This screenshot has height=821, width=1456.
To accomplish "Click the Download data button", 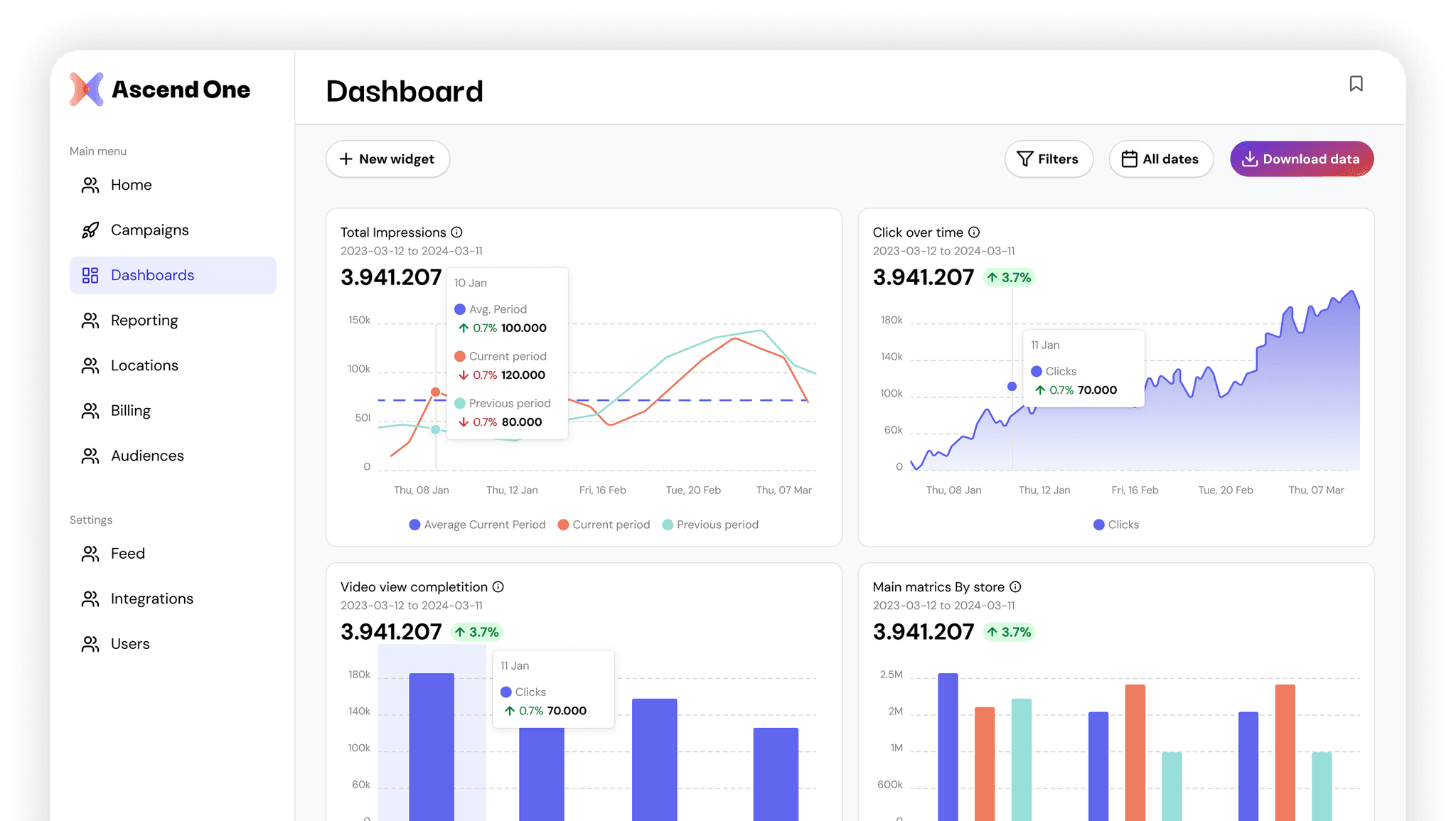I will tap(1302, 159).
